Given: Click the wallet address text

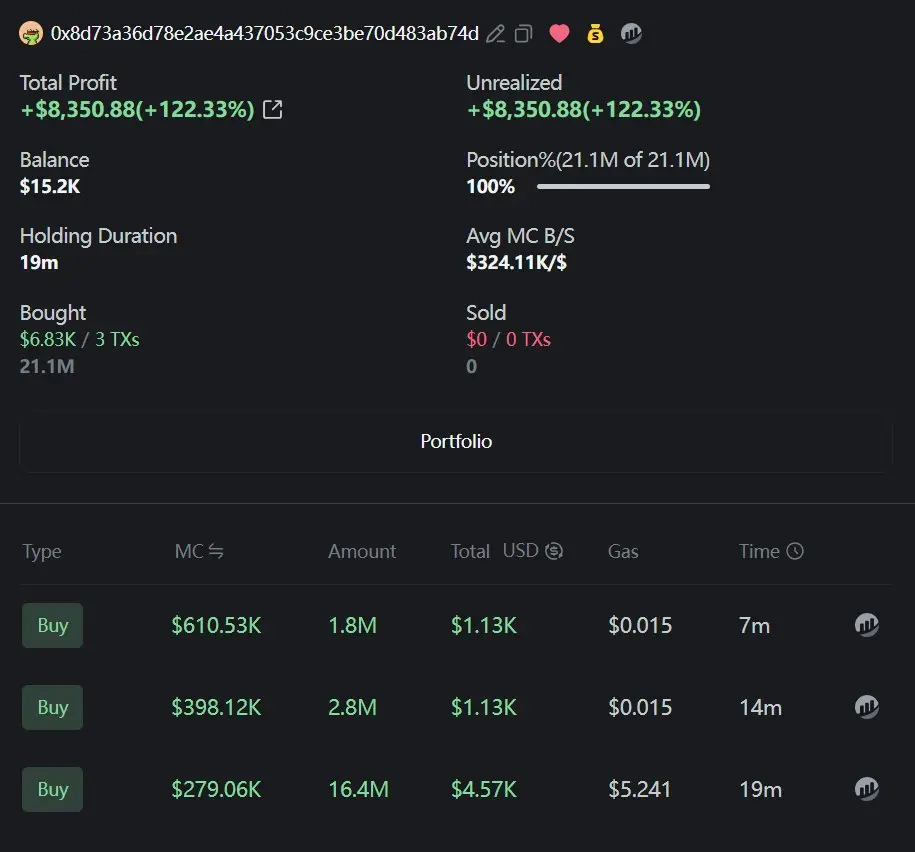Looking at the screenshot, I should 265,34.
